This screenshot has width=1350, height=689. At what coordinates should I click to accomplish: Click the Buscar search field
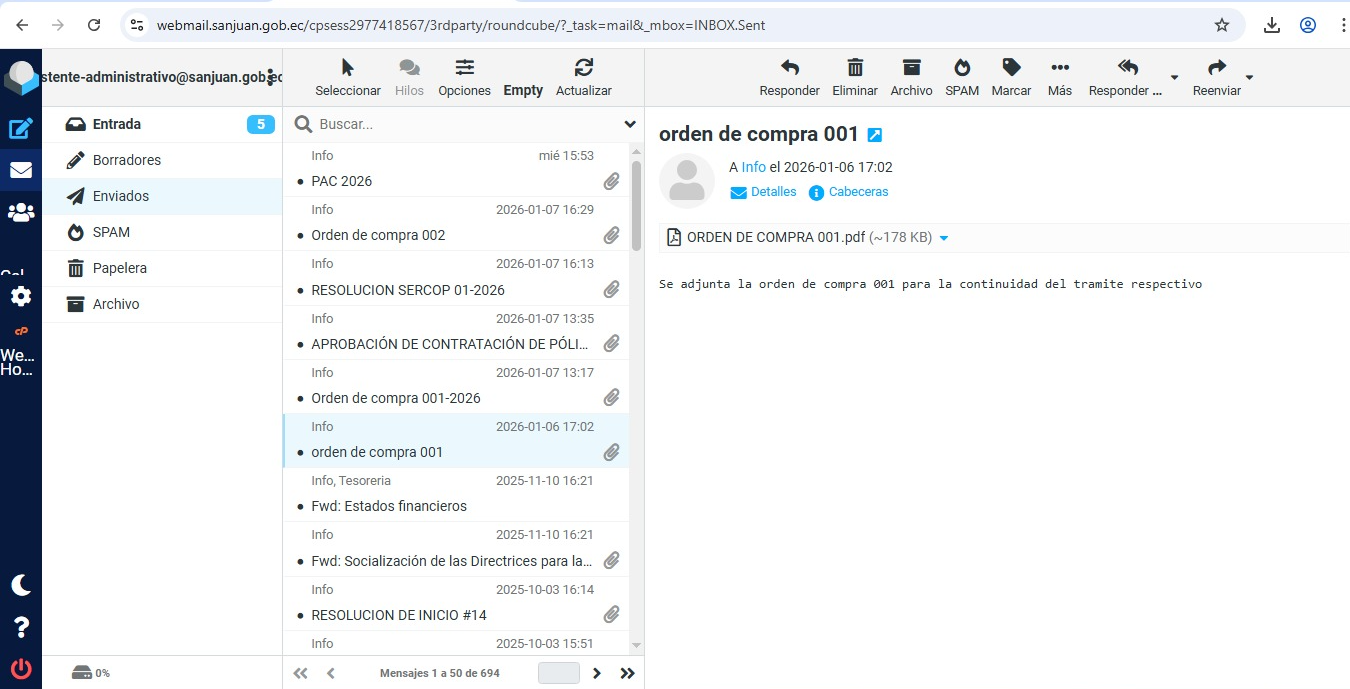[460, 124]
